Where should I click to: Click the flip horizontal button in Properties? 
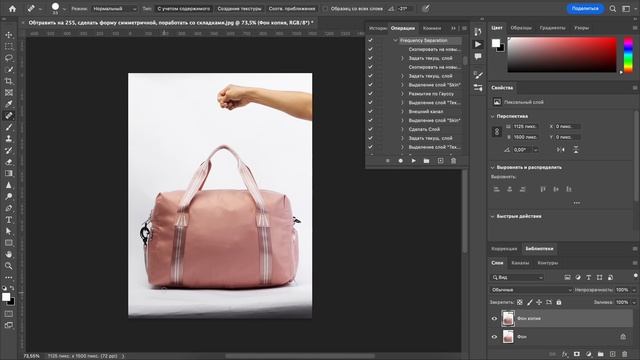(x=561, y=150)
